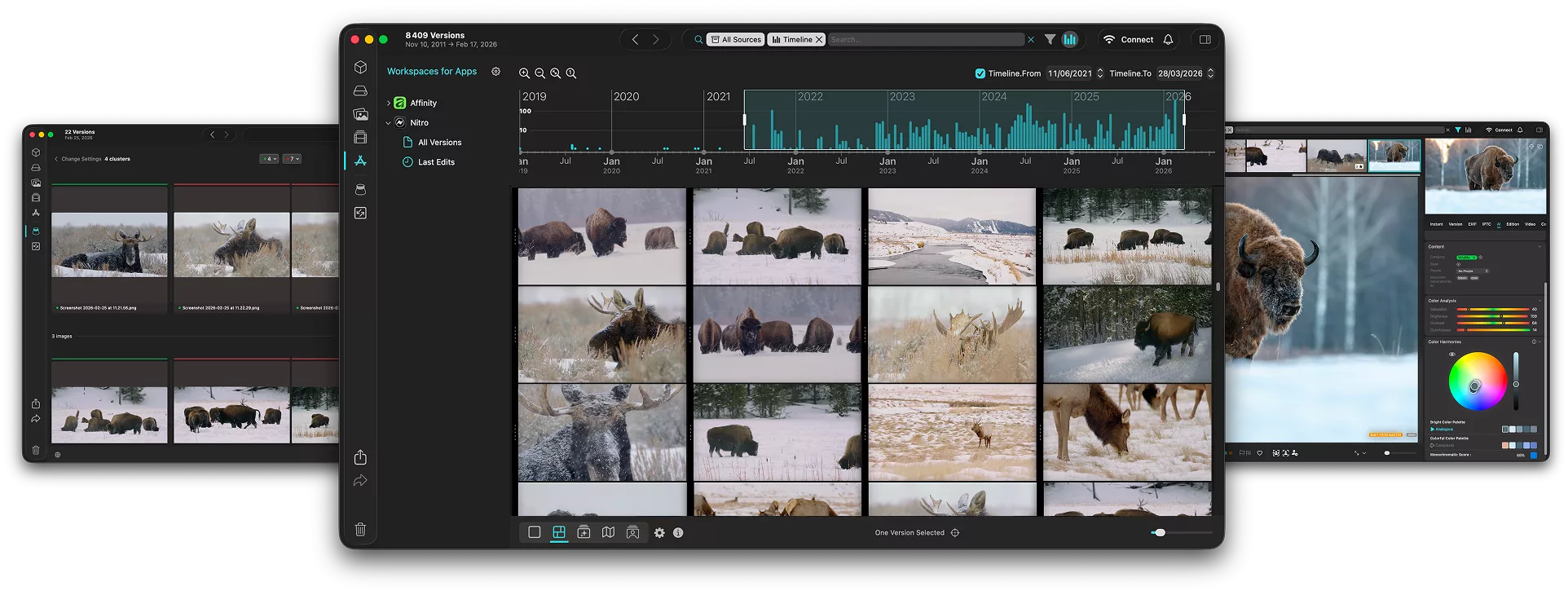Open the notifications bell
The height and width of the screenshot is (595, 1568).
(x=1168, y=39)
